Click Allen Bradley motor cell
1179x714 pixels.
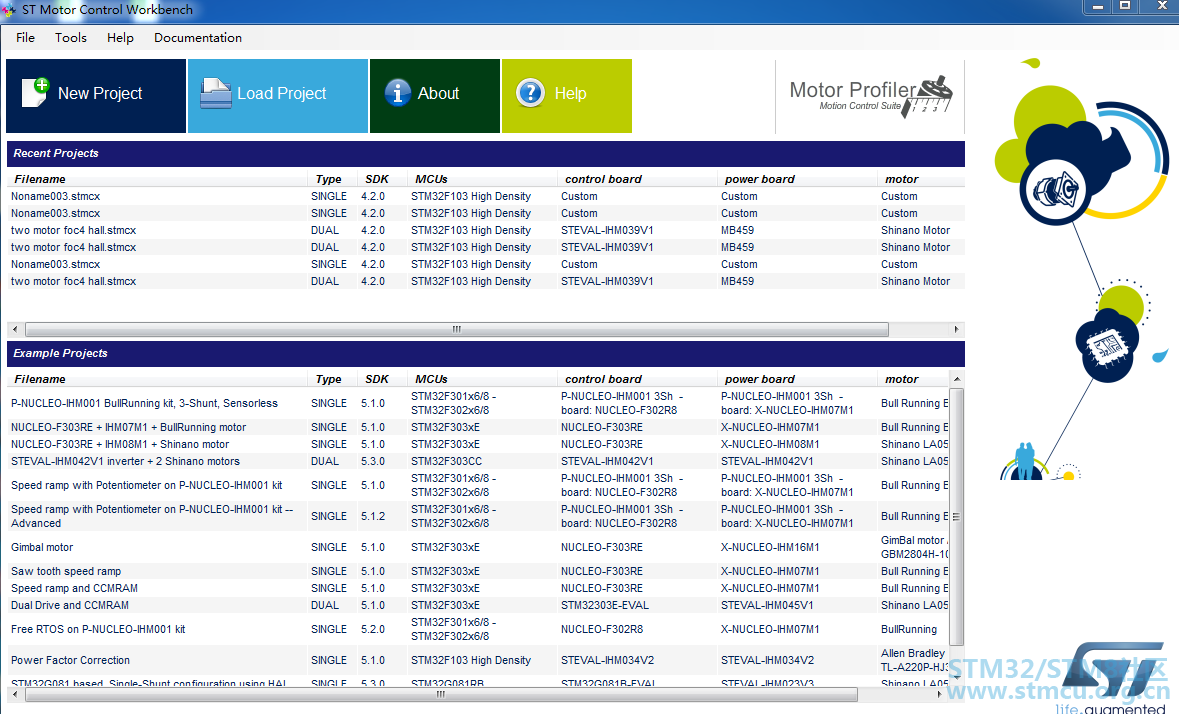tap(914, 660)
